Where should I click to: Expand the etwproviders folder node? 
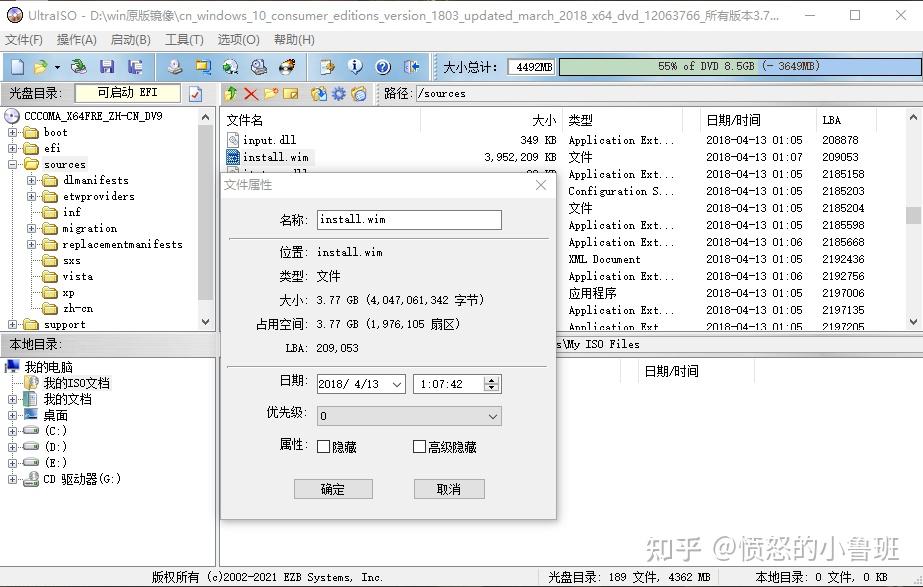[x=31, y=196]
